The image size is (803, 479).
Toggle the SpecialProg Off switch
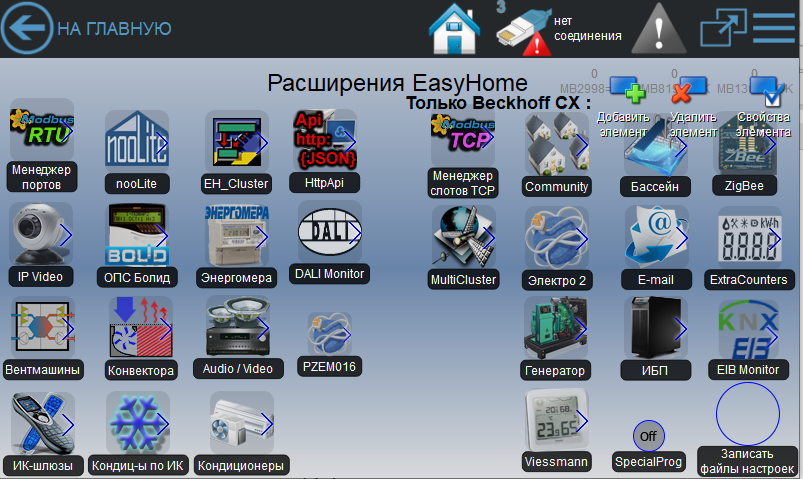click(648, 436)
